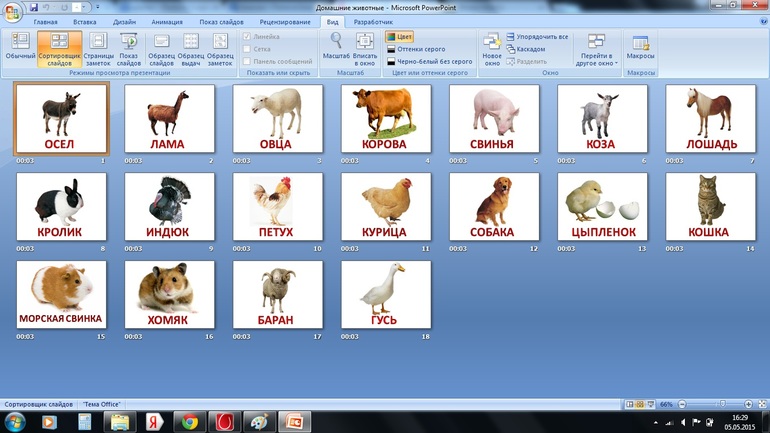Toggle the Сетка (Gridlines) checkbox

(x=248, y=49)
